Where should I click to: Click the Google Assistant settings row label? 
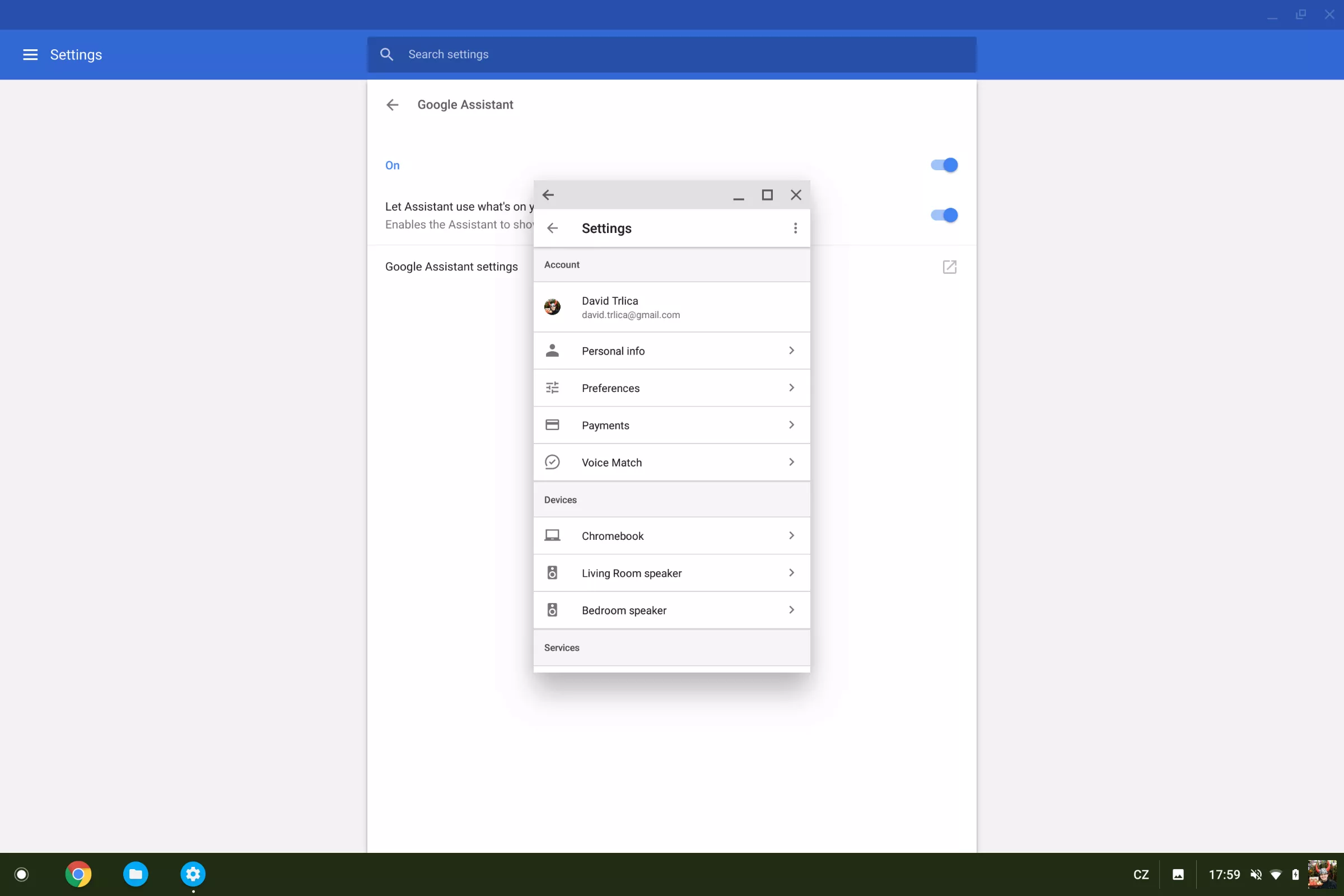point(451,267)
